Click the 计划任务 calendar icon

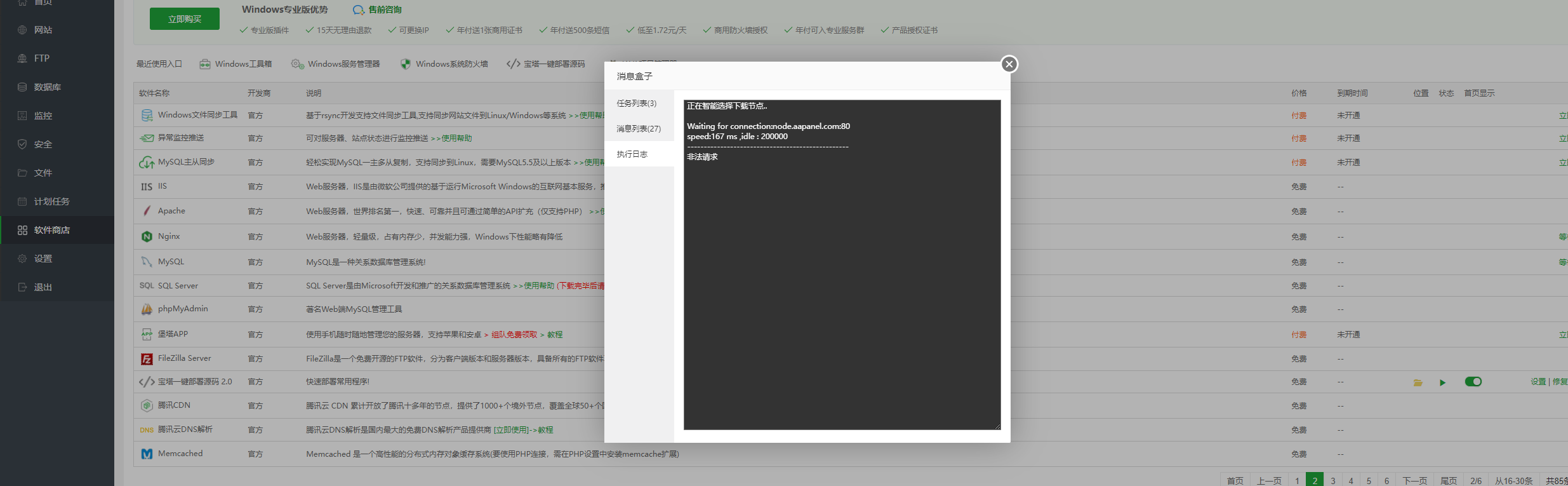(x=22, y=201)
